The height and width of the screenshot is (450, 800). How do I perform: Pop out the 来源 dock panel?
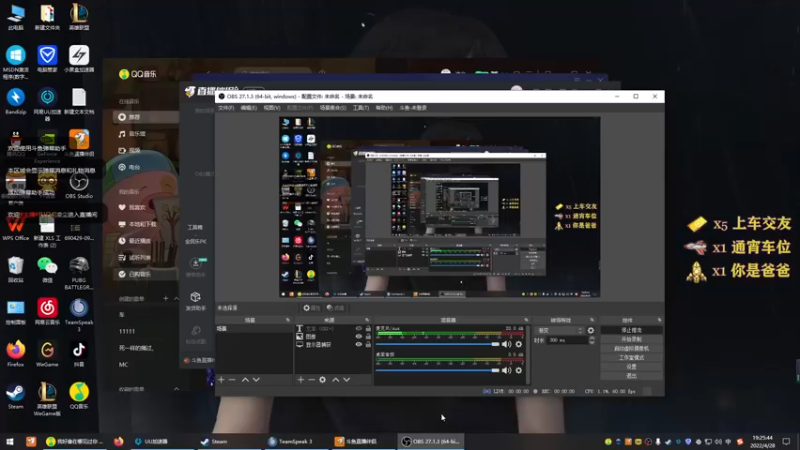367,320
